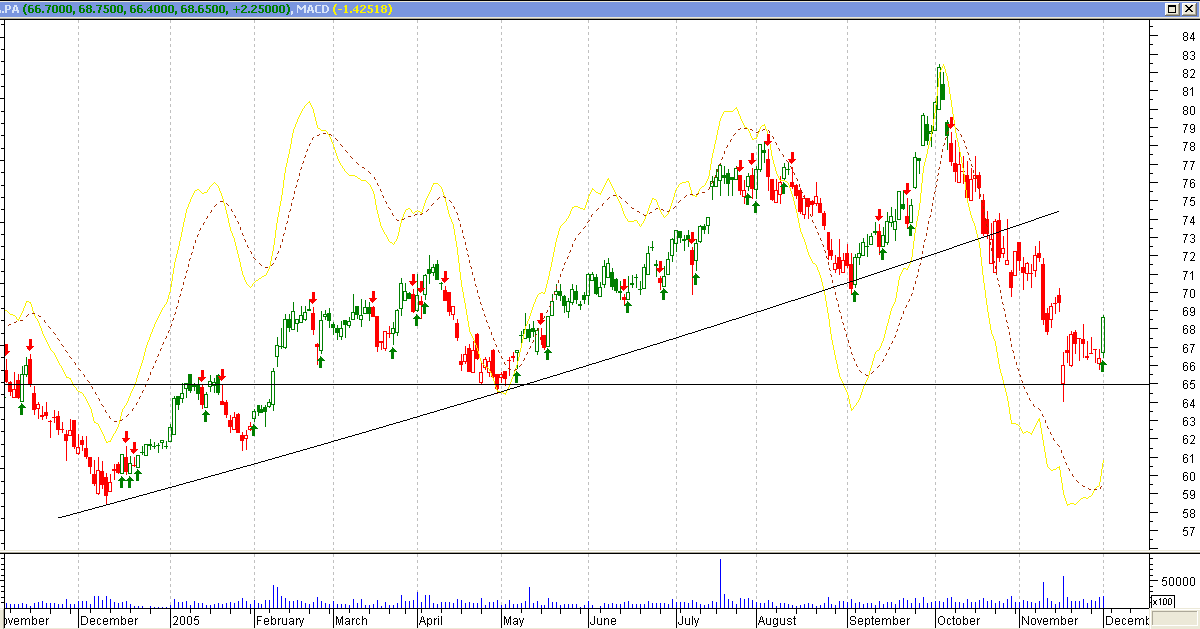Click the 57 price axis label
The width and height of the screenshot is (1200, 629).
[1188, 532]
